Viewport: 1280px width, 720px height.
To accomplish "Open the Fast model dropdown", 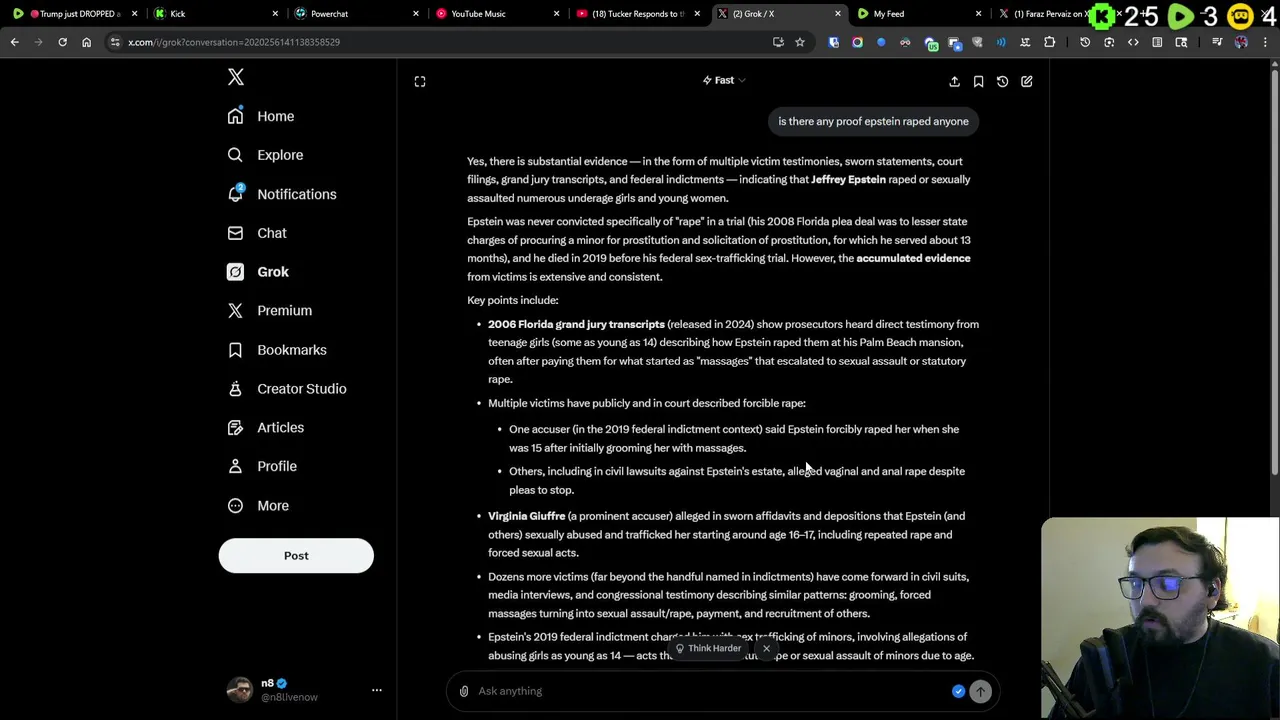I will (x=724, y=80).
